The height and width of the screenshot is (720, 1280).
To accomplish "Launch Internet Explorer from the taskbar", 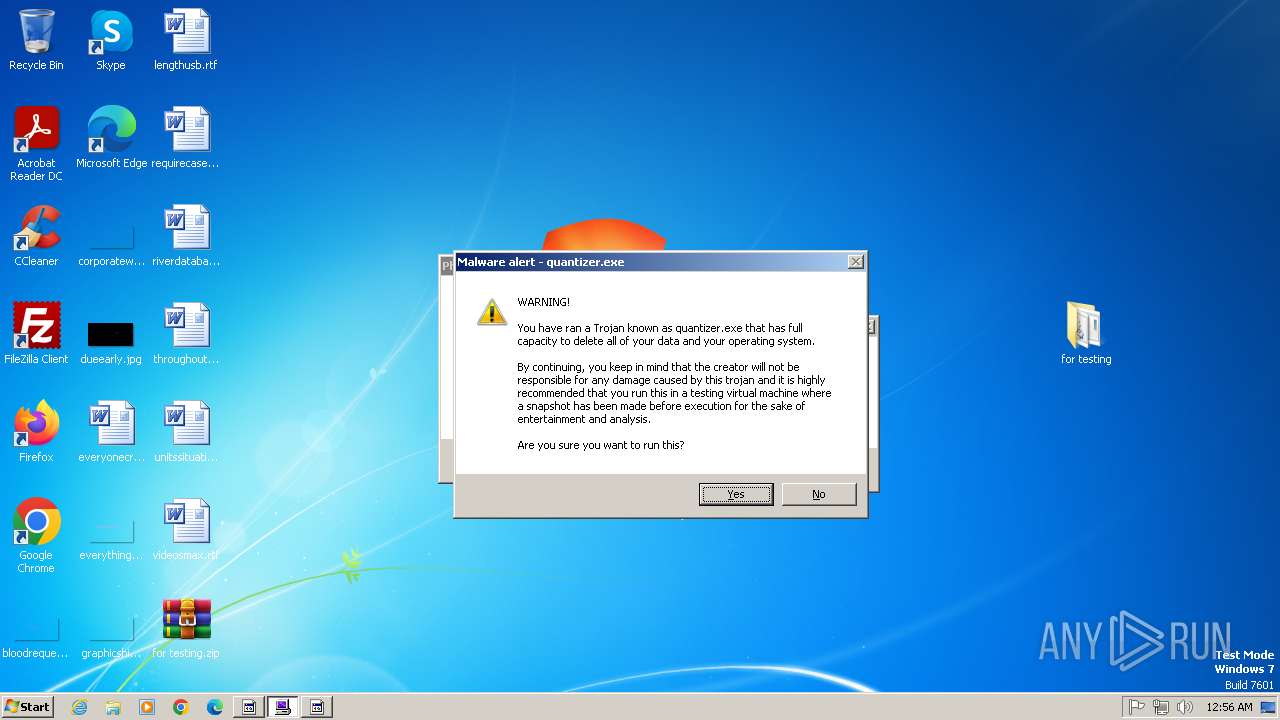I will pos(79,707).
